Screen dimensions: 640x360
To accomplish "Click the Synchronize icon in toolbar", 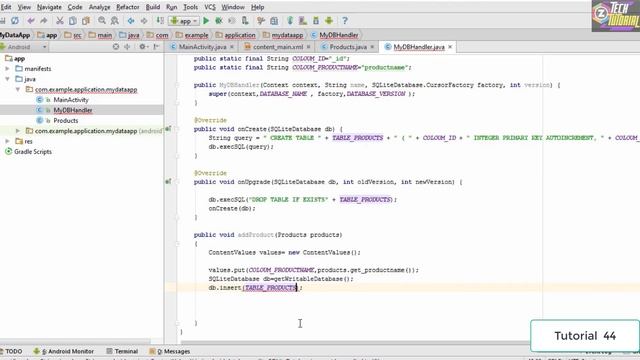I will [15, 20].
